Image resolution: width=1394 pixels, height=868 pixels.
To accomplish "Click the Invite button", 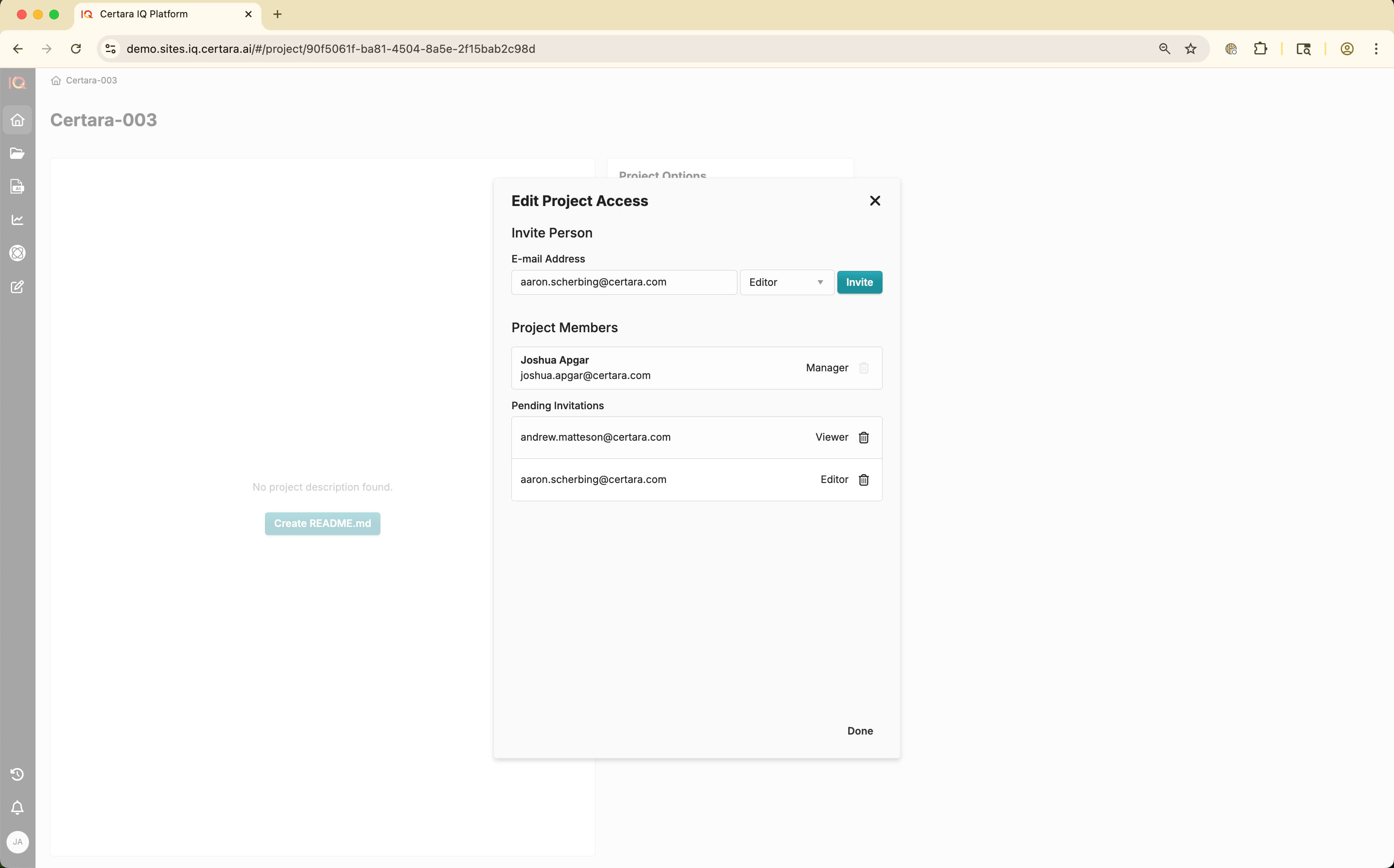I will (859, 282).
